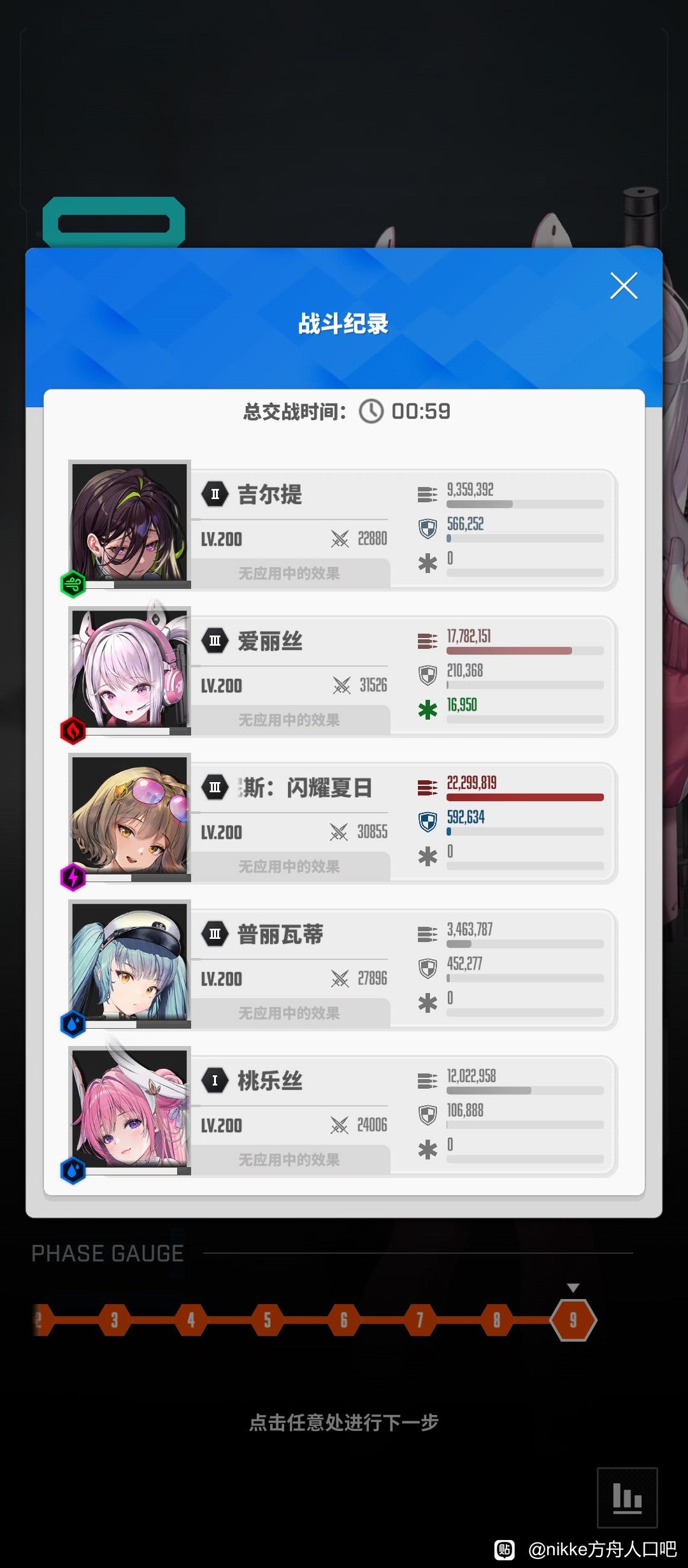The height and width of the screenshot is (1568, 688).
Task: Close the battle record dialog
Action: pyautogui.click(x=624, y=286)
